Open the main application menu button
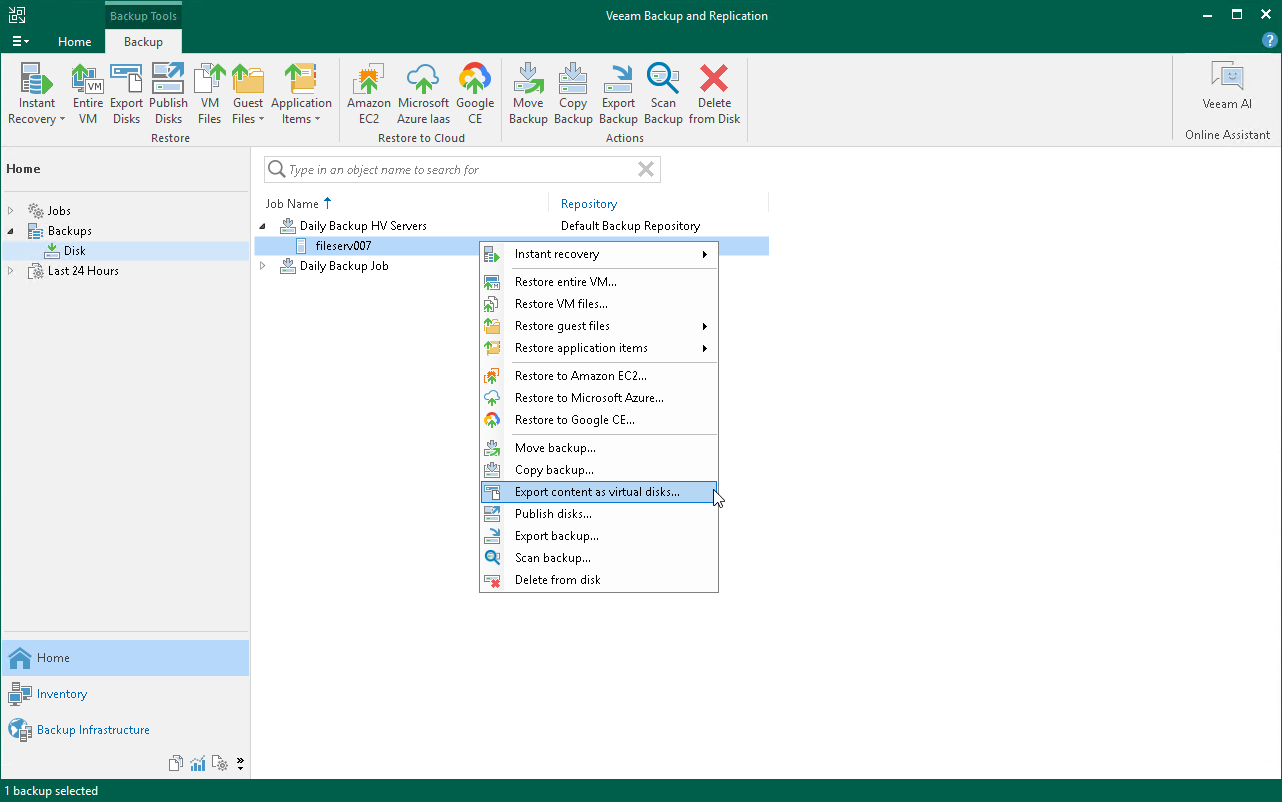1282x802 pixels. pos(20,41)
